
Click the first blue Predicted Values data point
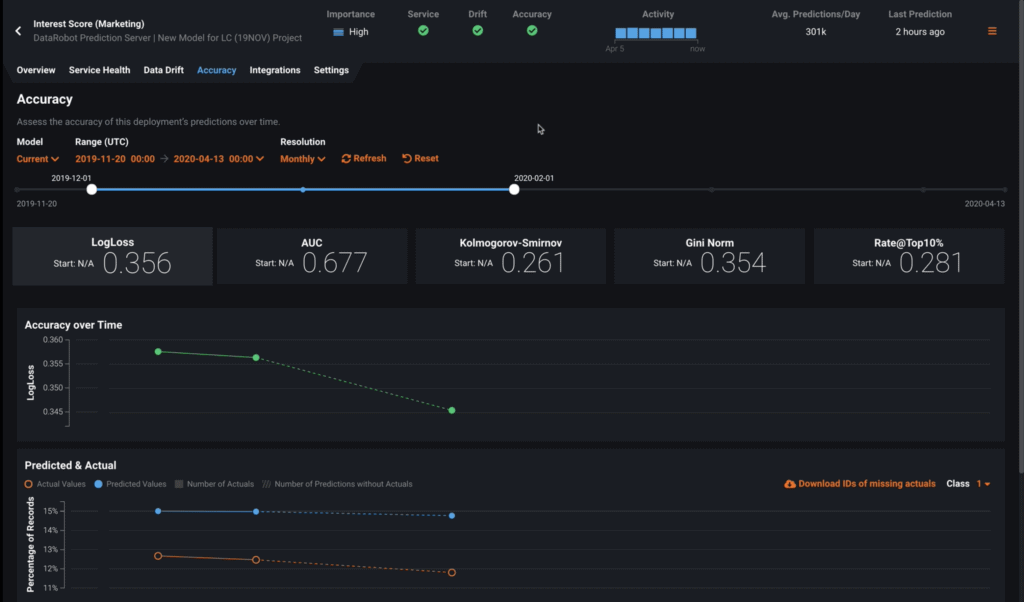click(x=158, y=511)
